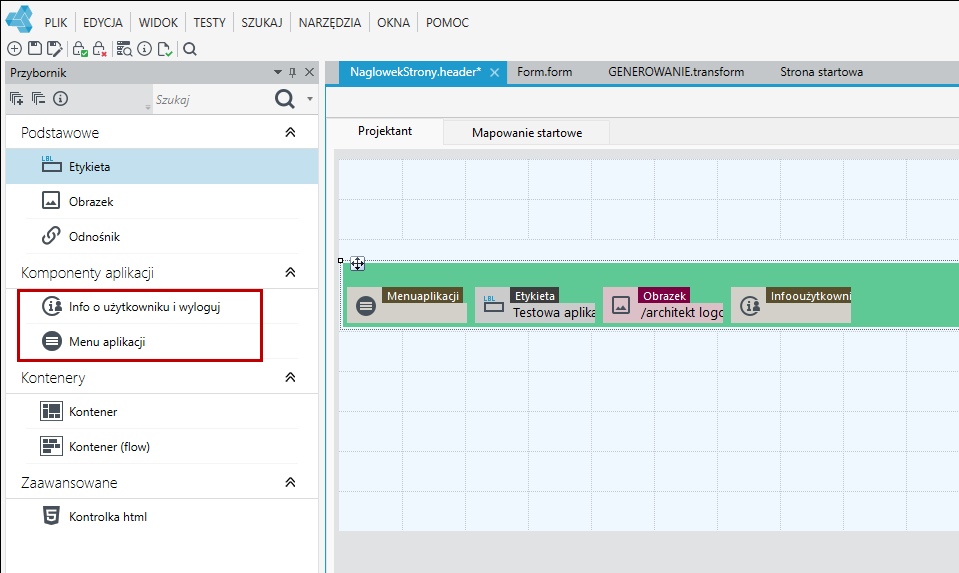This screenshot has height=573, width=959.
Task: Select the Menuaplikacji control label on canvas
Action: (423, 295)
